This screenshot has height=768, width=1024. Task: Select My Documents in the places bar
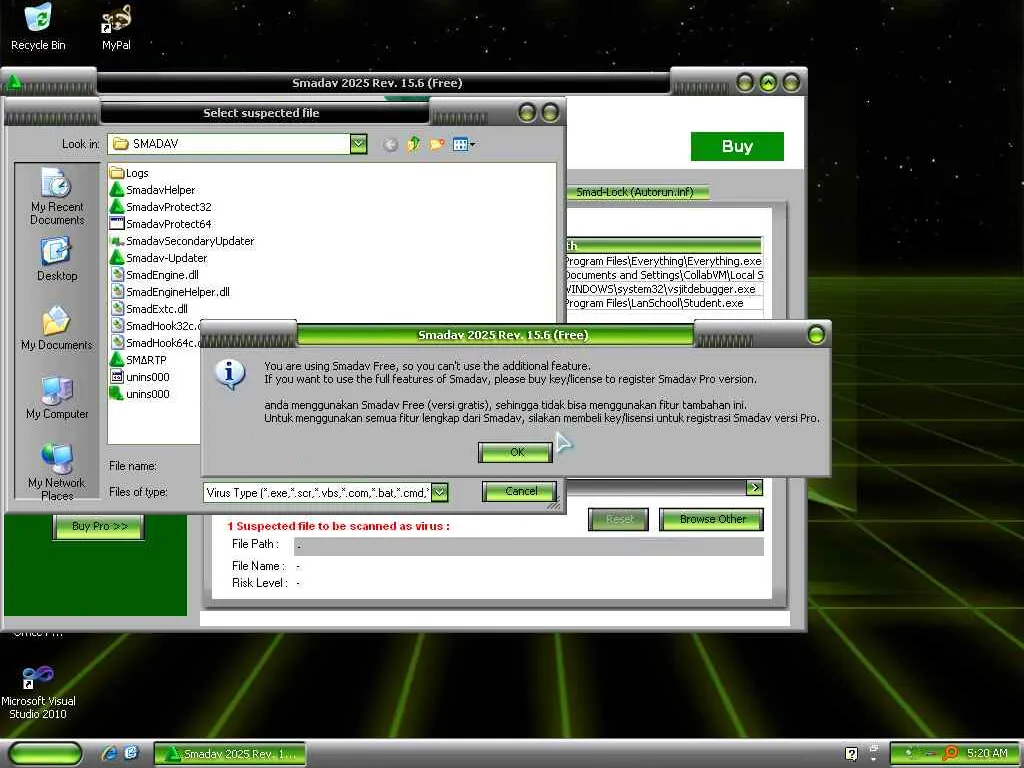(x=57, y=328)
